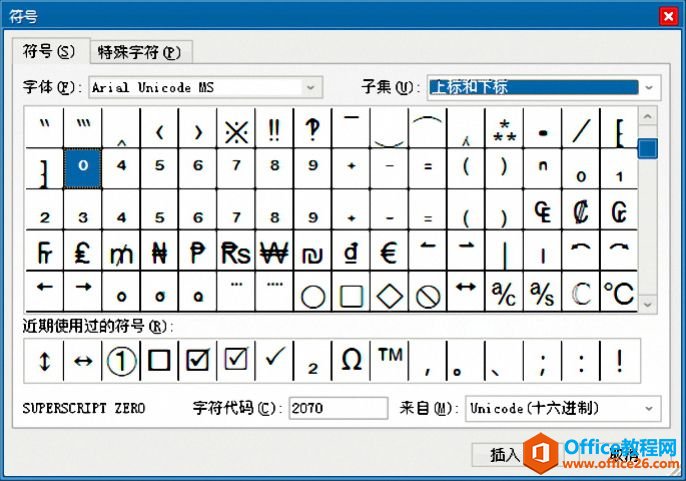Pick the interrobang symbol in the first row
Viewport: 686px width, 481px height.
312,128
